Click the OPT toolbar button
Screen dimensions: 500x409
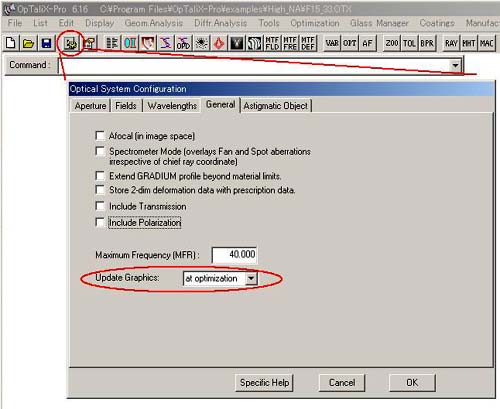(350, 43)
